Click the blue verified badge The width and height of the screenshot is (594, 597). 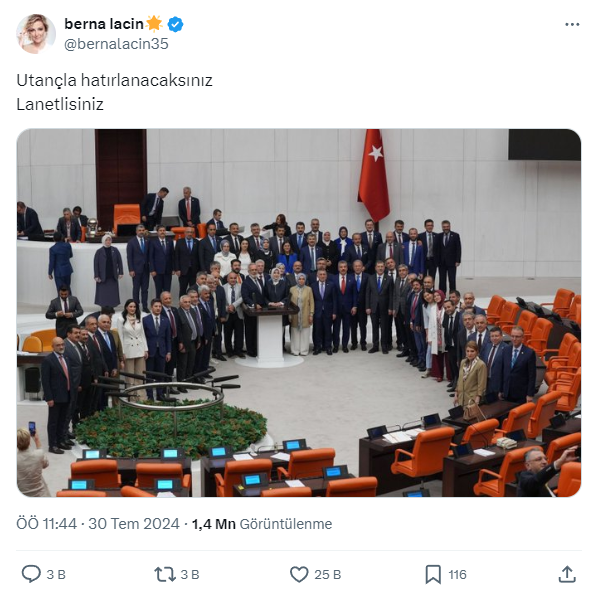click(x=175, y=24)
